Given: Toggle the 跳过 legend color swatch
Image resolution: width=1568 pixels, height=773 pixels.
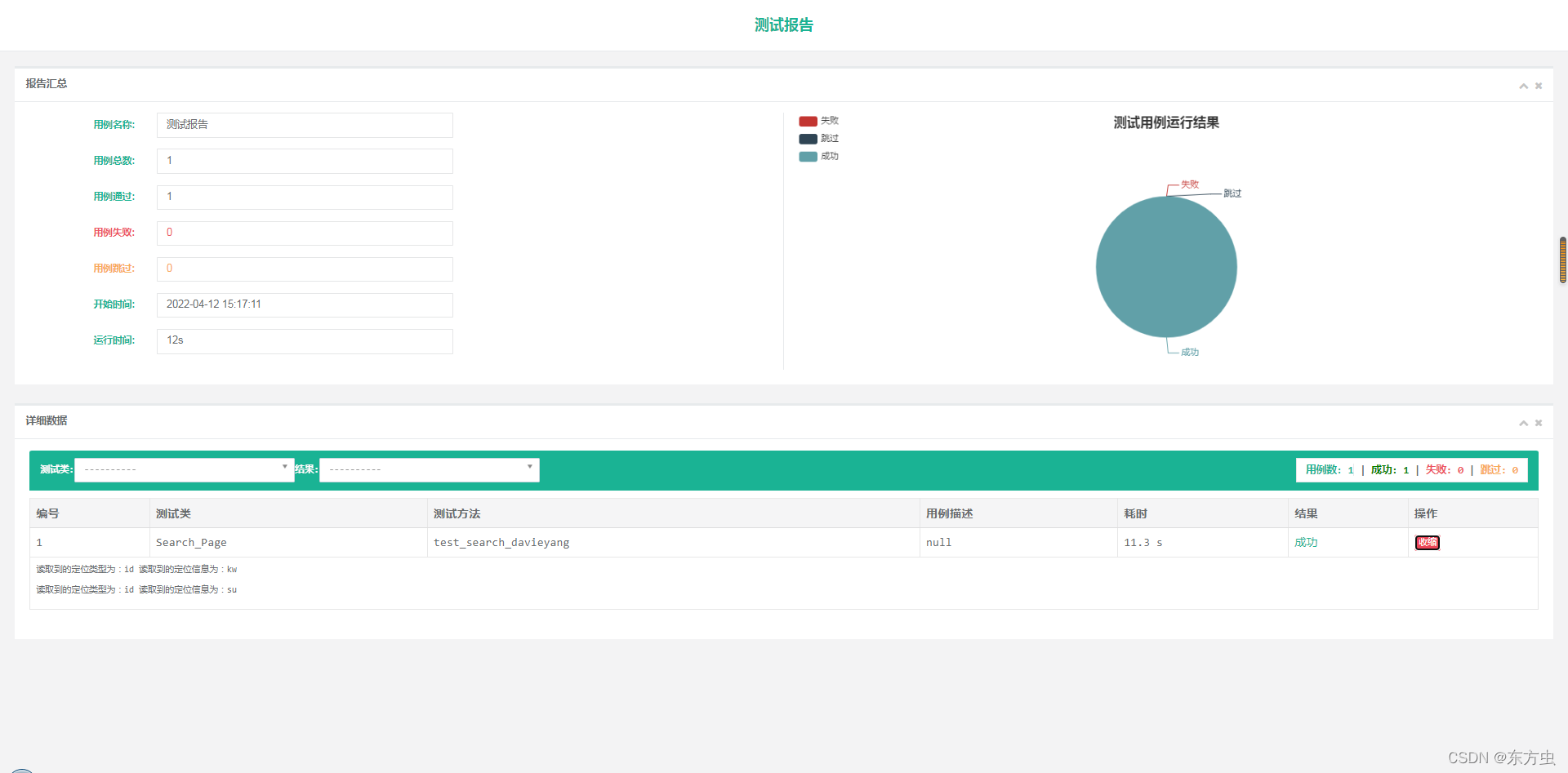Looking at the screenshot, I should (808, 139).
